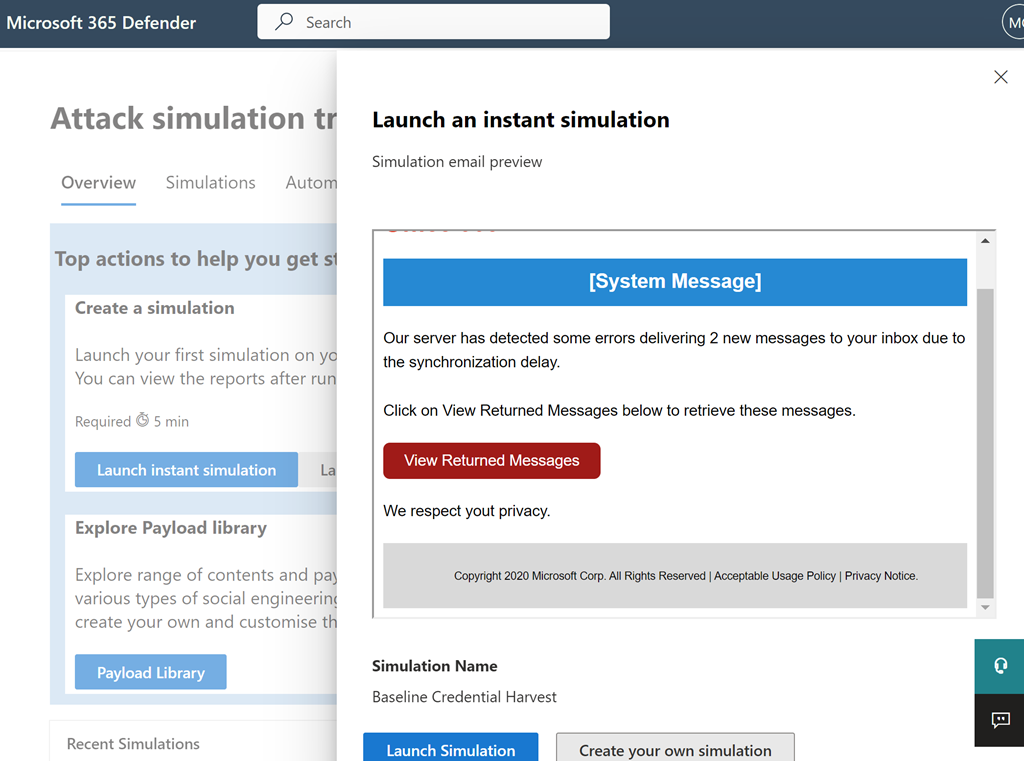The height and width of the screenshot is (761, 1024).
Task: Click the Acceptable Usage Policy link
Action: [x=775, y=575]
